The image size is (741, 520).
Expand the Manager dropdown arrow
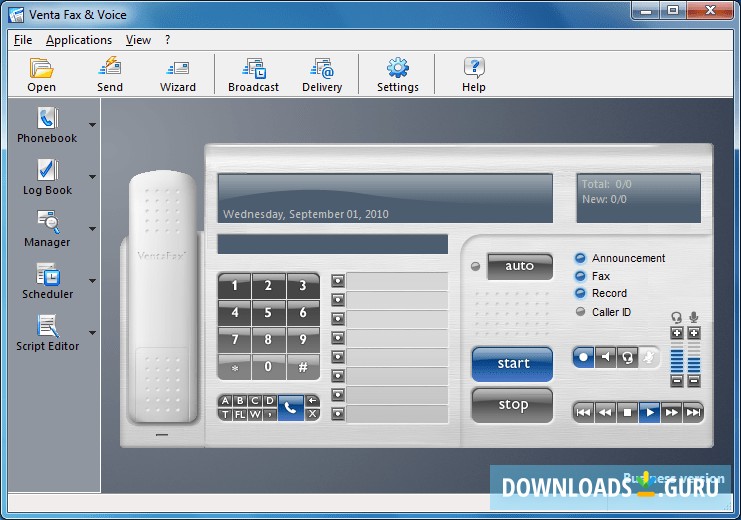tap(93, 229)
